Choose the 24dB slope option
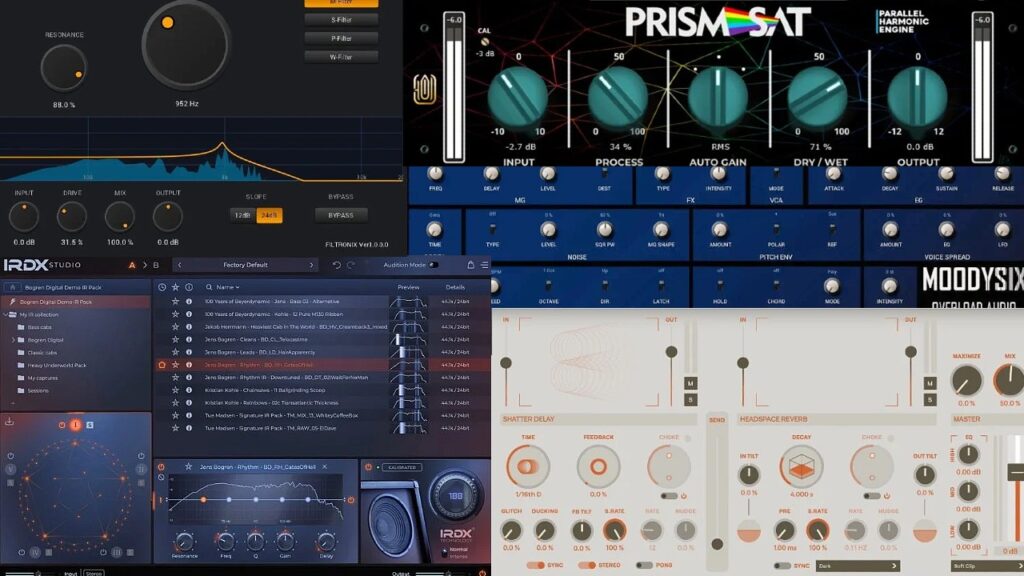This screenshot has height=576, width=1024. tap(269, 215)
